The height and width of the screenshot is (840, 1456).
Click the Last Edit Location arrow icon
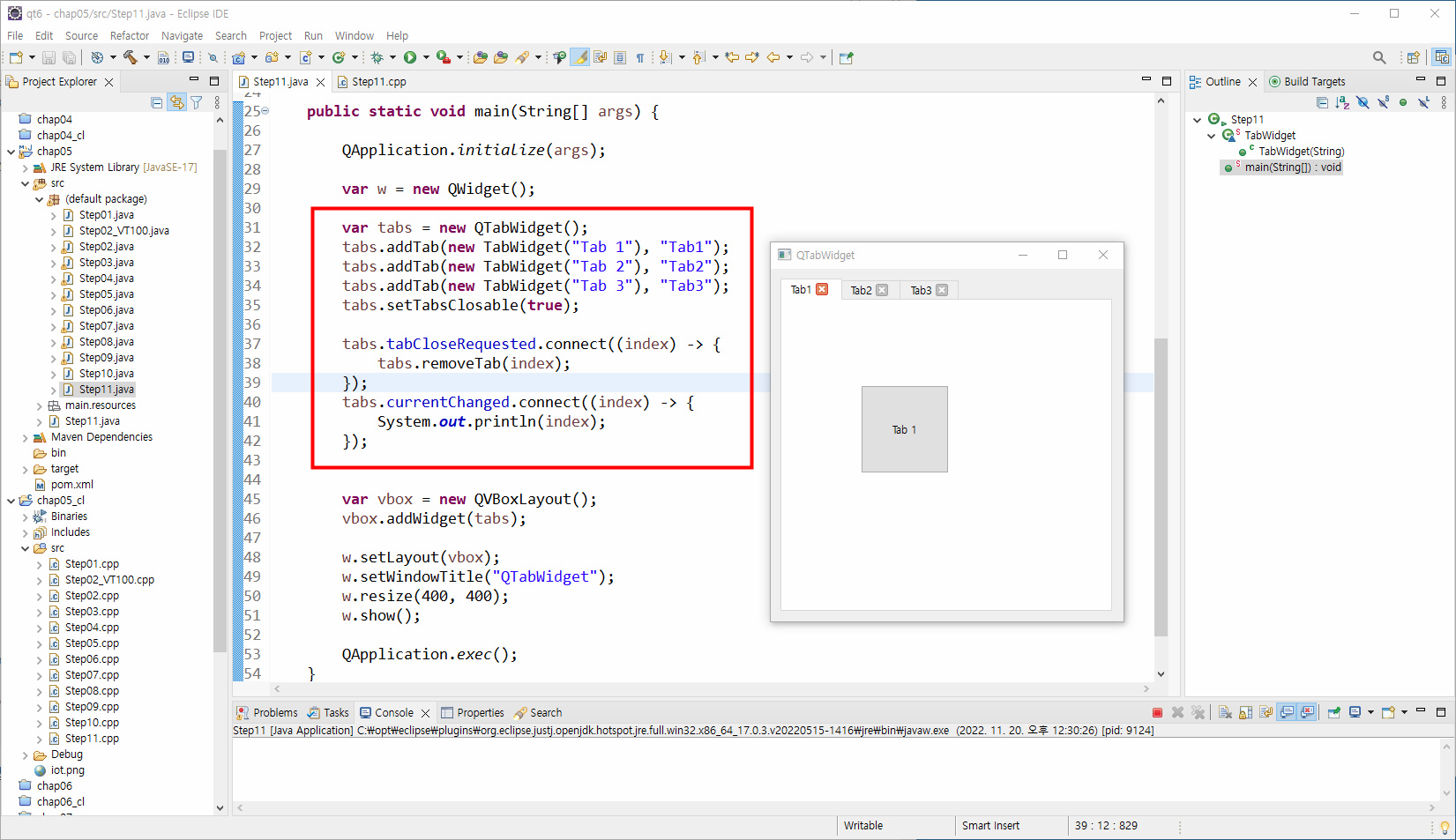[x=732, y=57]
